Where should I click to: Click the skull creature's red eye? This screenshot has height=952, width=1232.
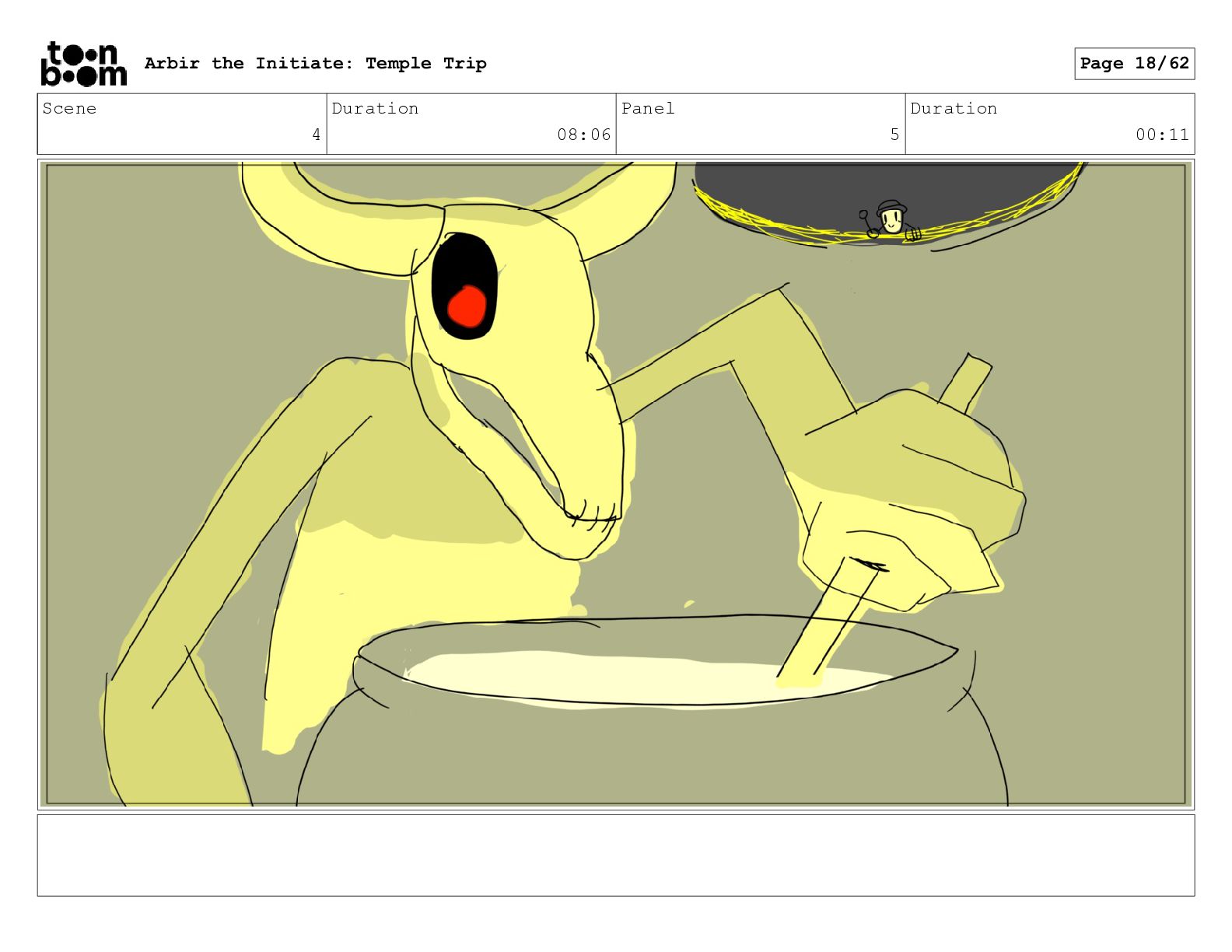click(468, 306)
